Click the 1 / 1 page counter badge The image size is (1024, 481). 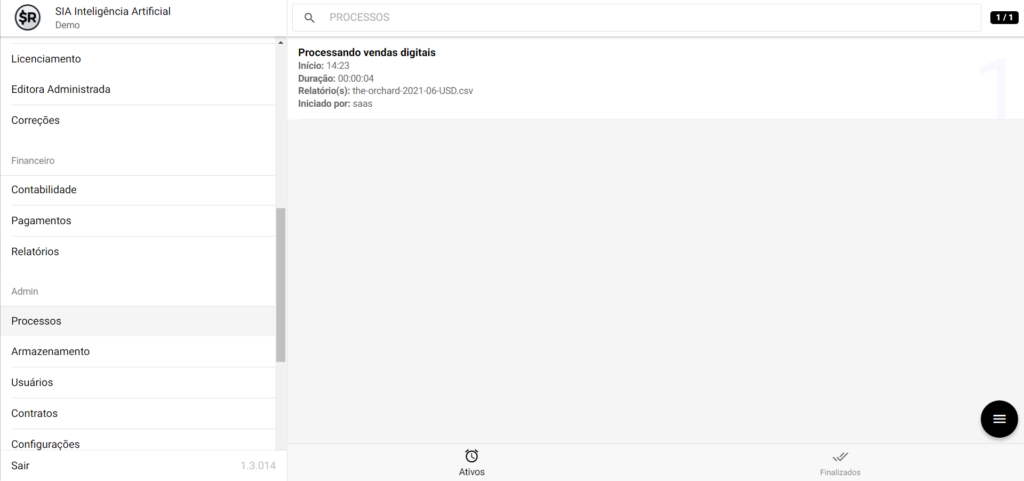[x=1003, y=18]
